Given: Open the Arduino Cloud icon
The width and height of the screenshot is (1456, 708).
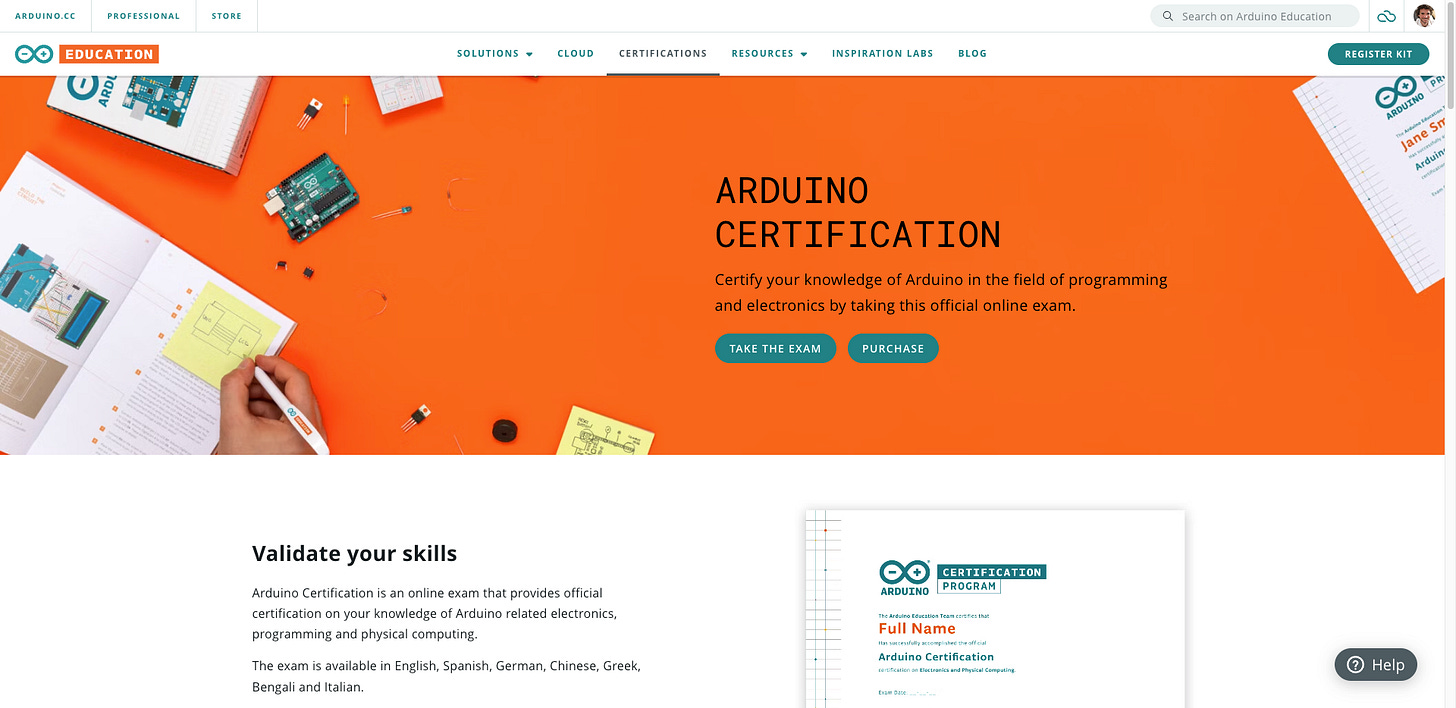Looking at the screenshot, I should click(x=1386, y=16).
